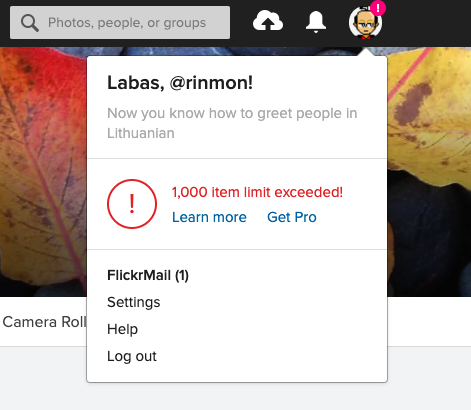
Task: Open the notifications bell
Action: [x=316, y=22]
